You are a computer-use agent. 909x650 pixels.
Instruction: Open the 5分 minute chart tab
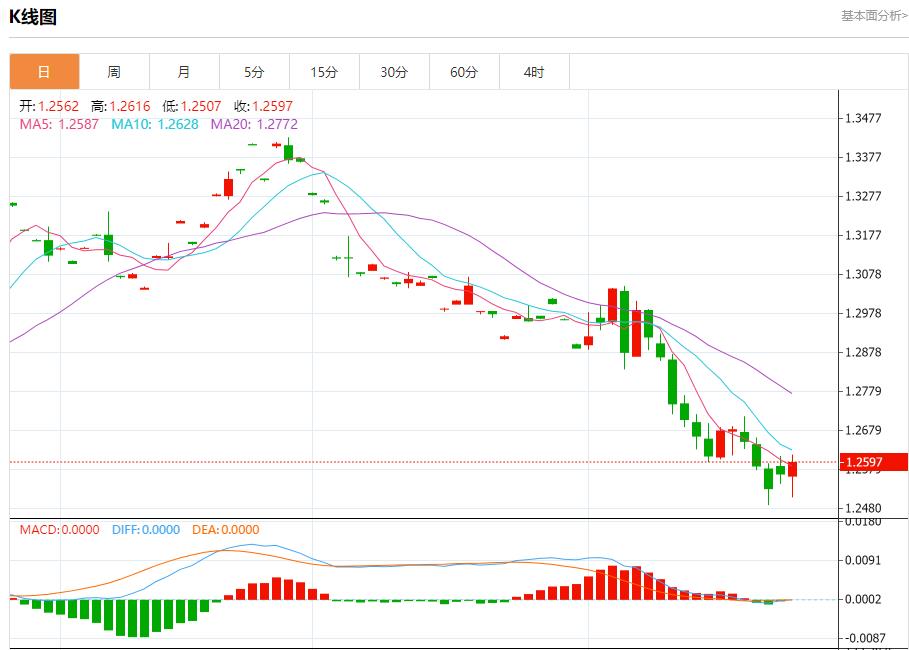point(254,72)
